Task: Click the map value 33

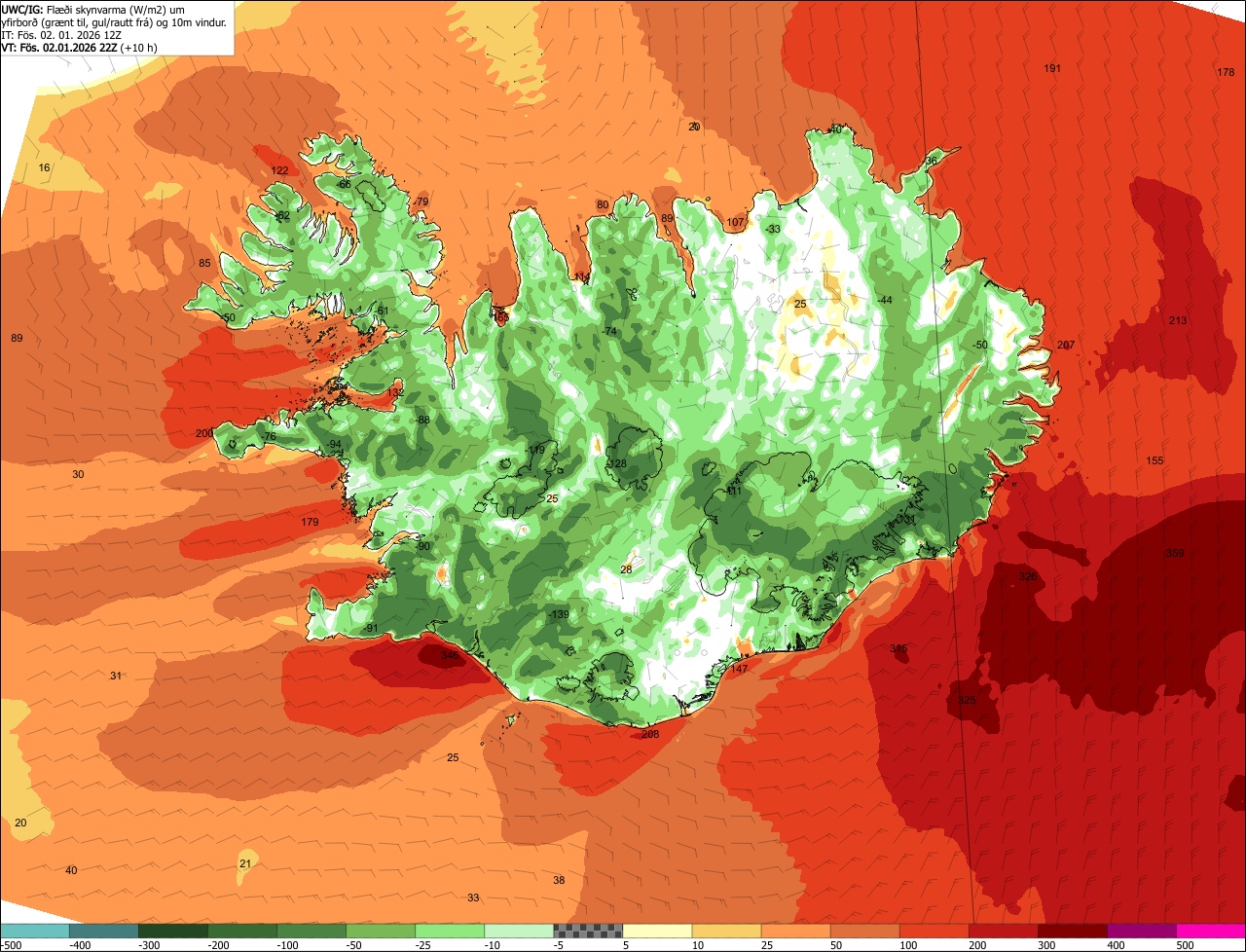Action: pyautogui.click(x=473, y=897)
